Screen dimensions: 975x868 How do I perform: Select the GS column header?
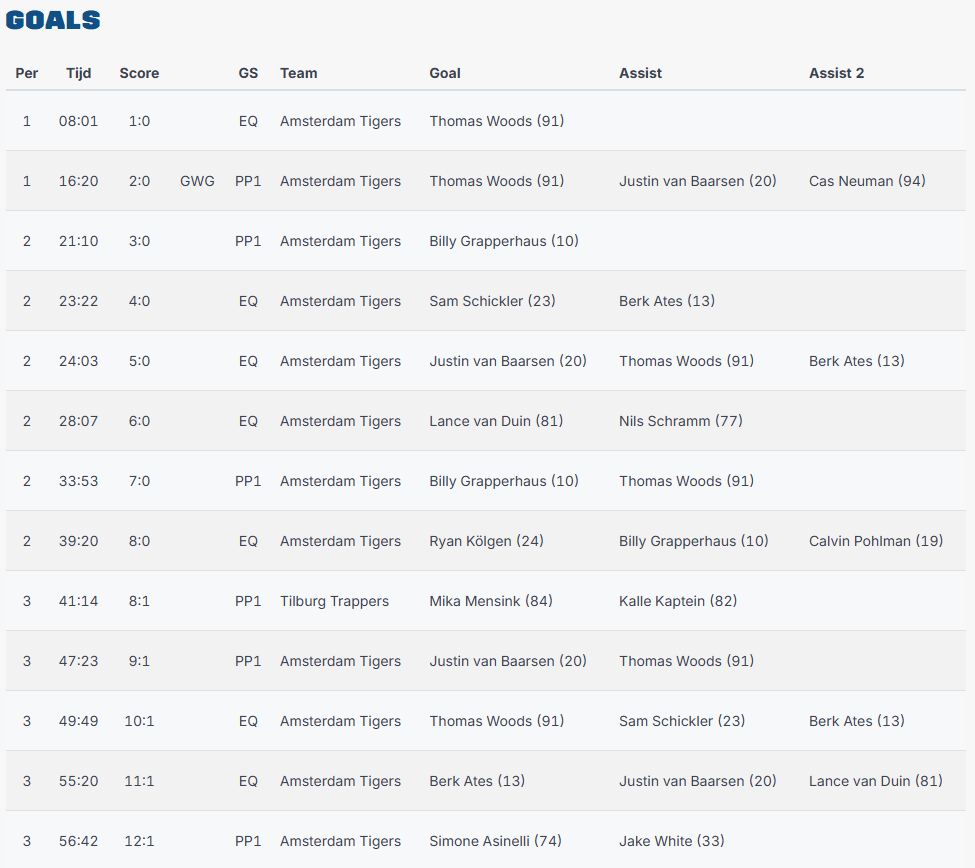pos(248,73)
